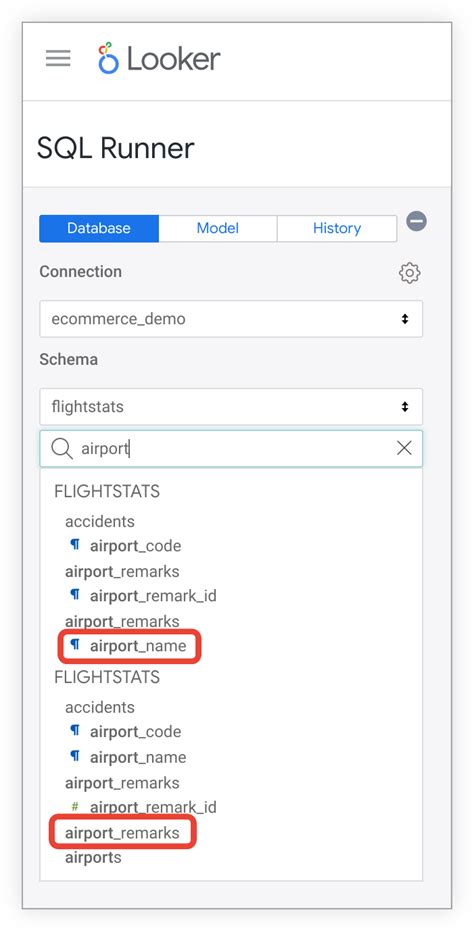Image resolution: width=474 pixels, height=931 pixels.
Task: Select the first FLIGHTSTATS schema heading
Action: (x=107, y=491)
